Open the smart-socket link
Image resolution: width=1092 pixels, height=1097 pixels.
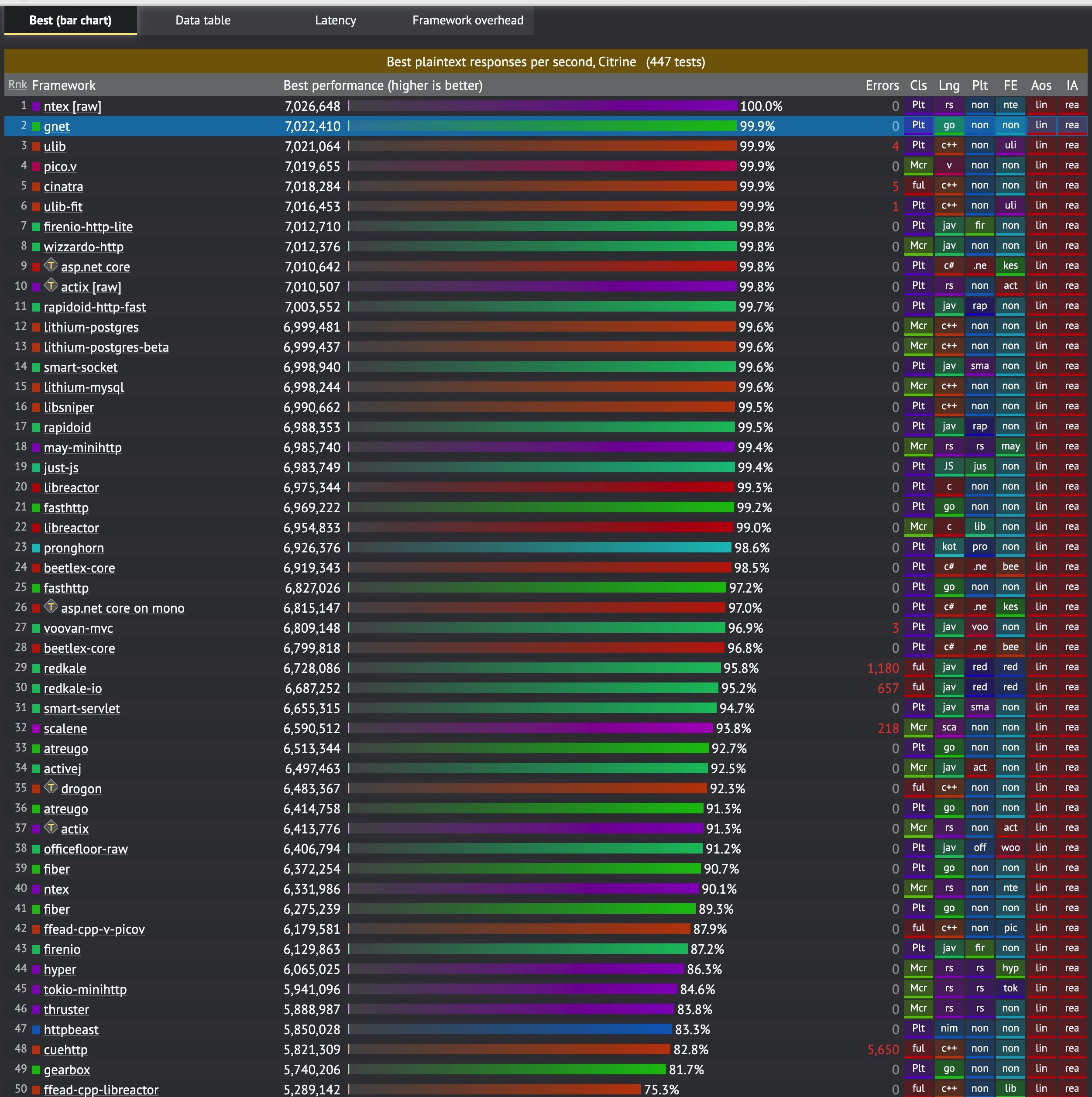click(81, 367)
